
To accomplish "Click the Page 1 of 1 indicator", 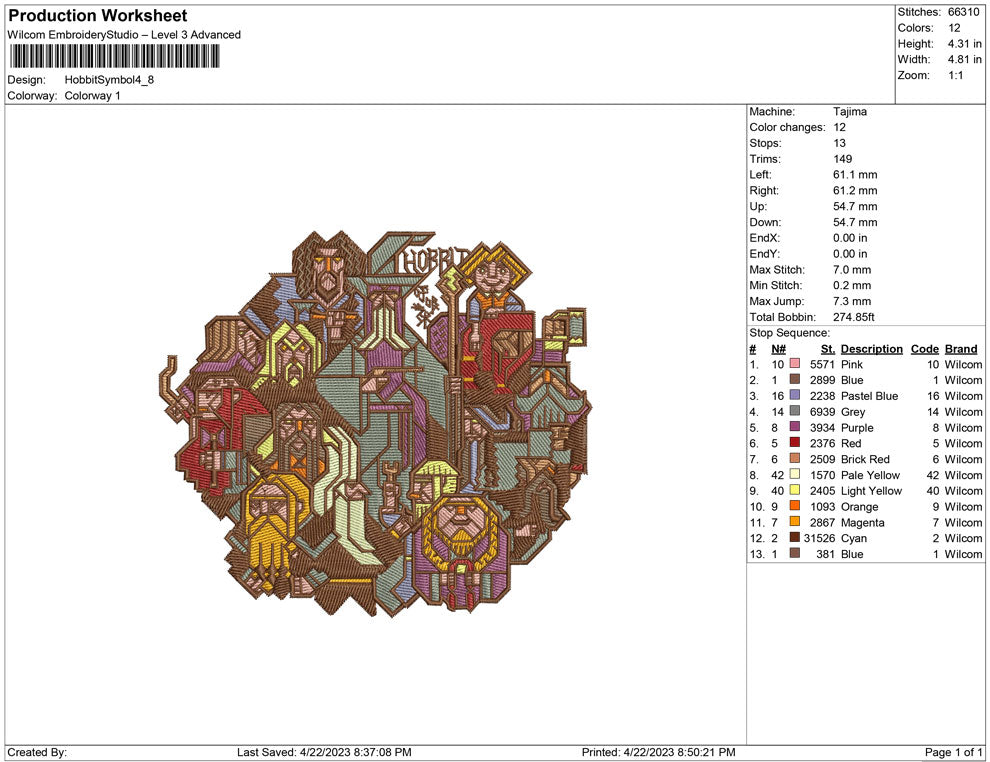I will [x=953, y=752].
